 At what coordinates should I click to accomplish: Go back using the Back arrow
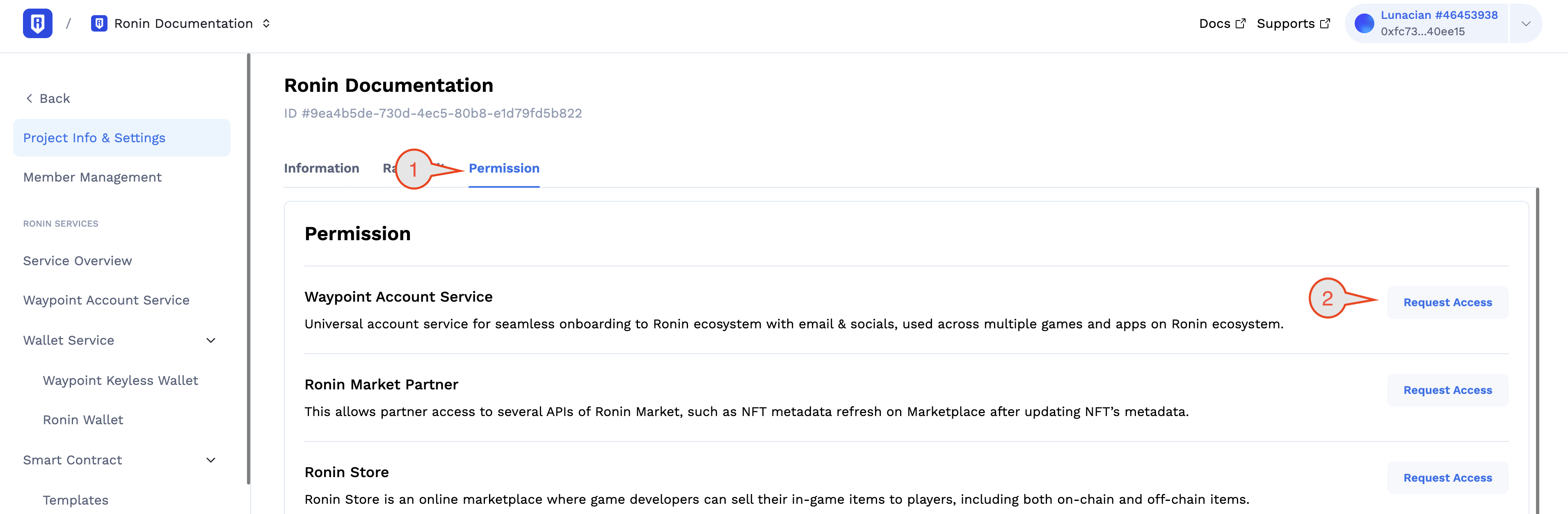point(48,98)
